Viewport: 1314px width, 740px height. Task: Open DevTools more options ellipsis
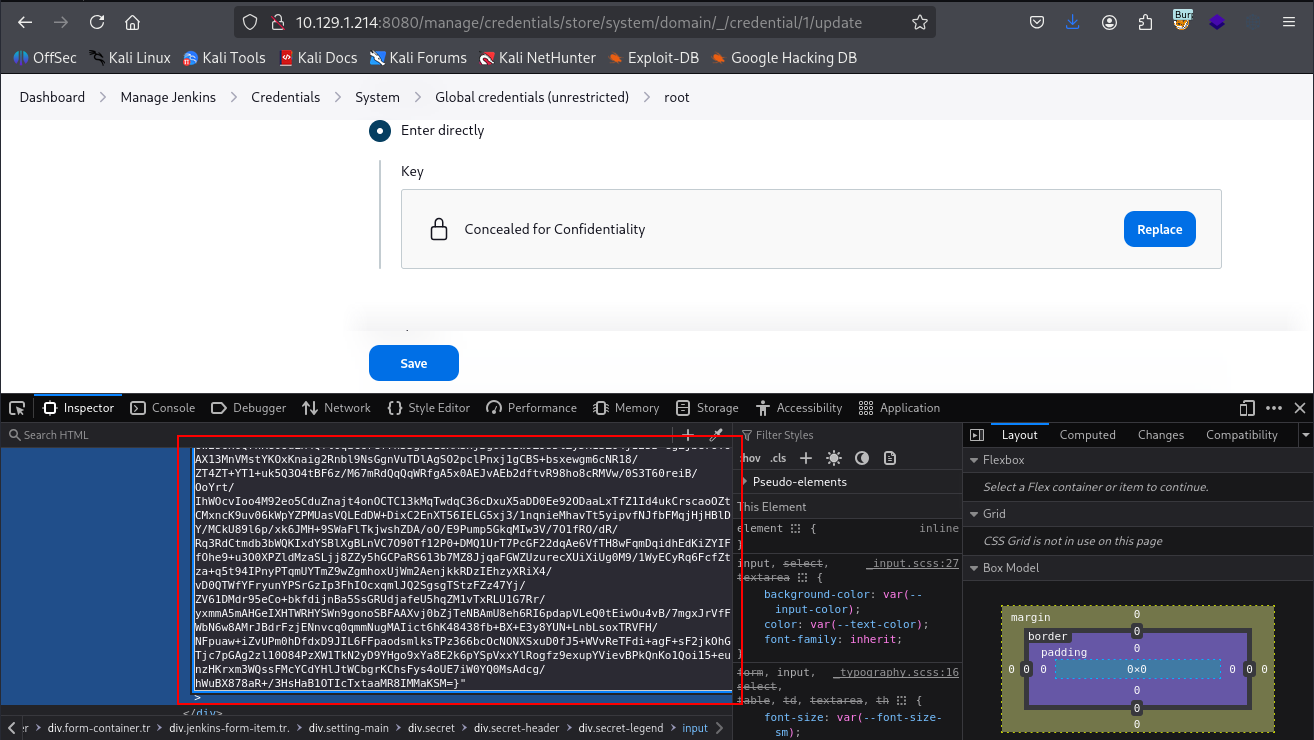pyautogui.click(x=1273, y=408)
